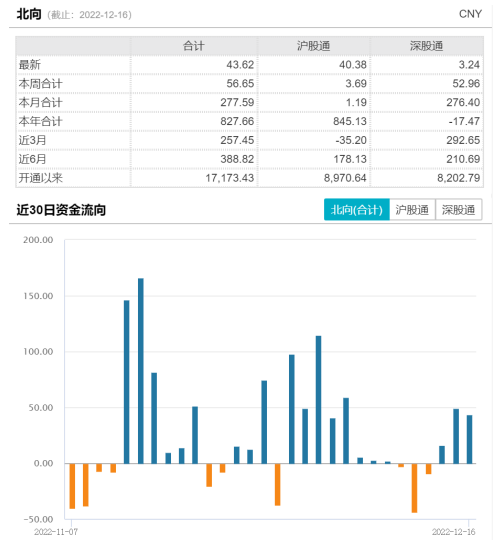Image resolution: width=500 pixels, height=540 pixels.
Task: Click the value 17,173.43 in 开通以来 row
Action: (230, 178)
